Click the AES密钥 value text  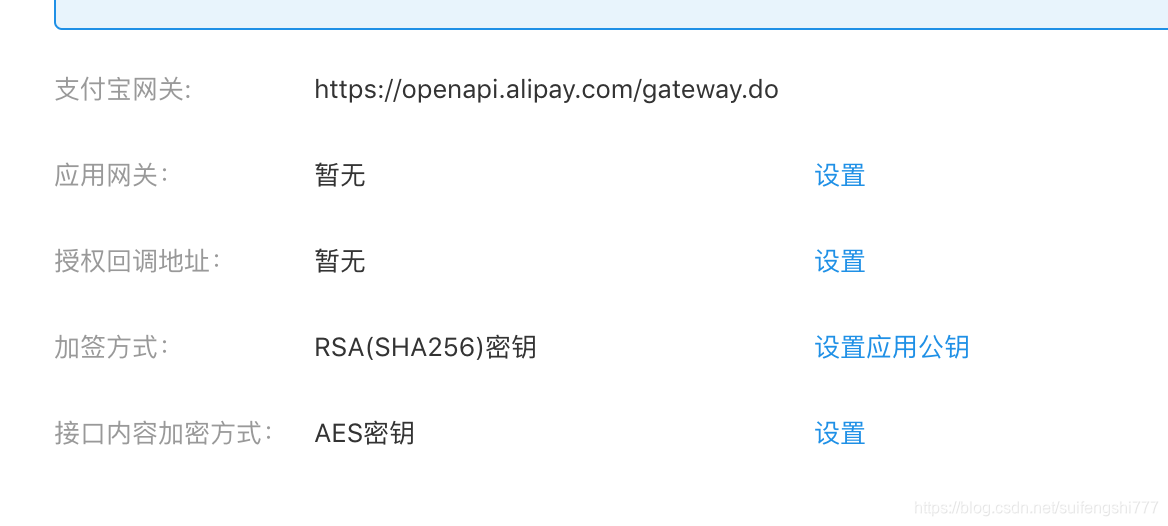(x=364, y=433)
